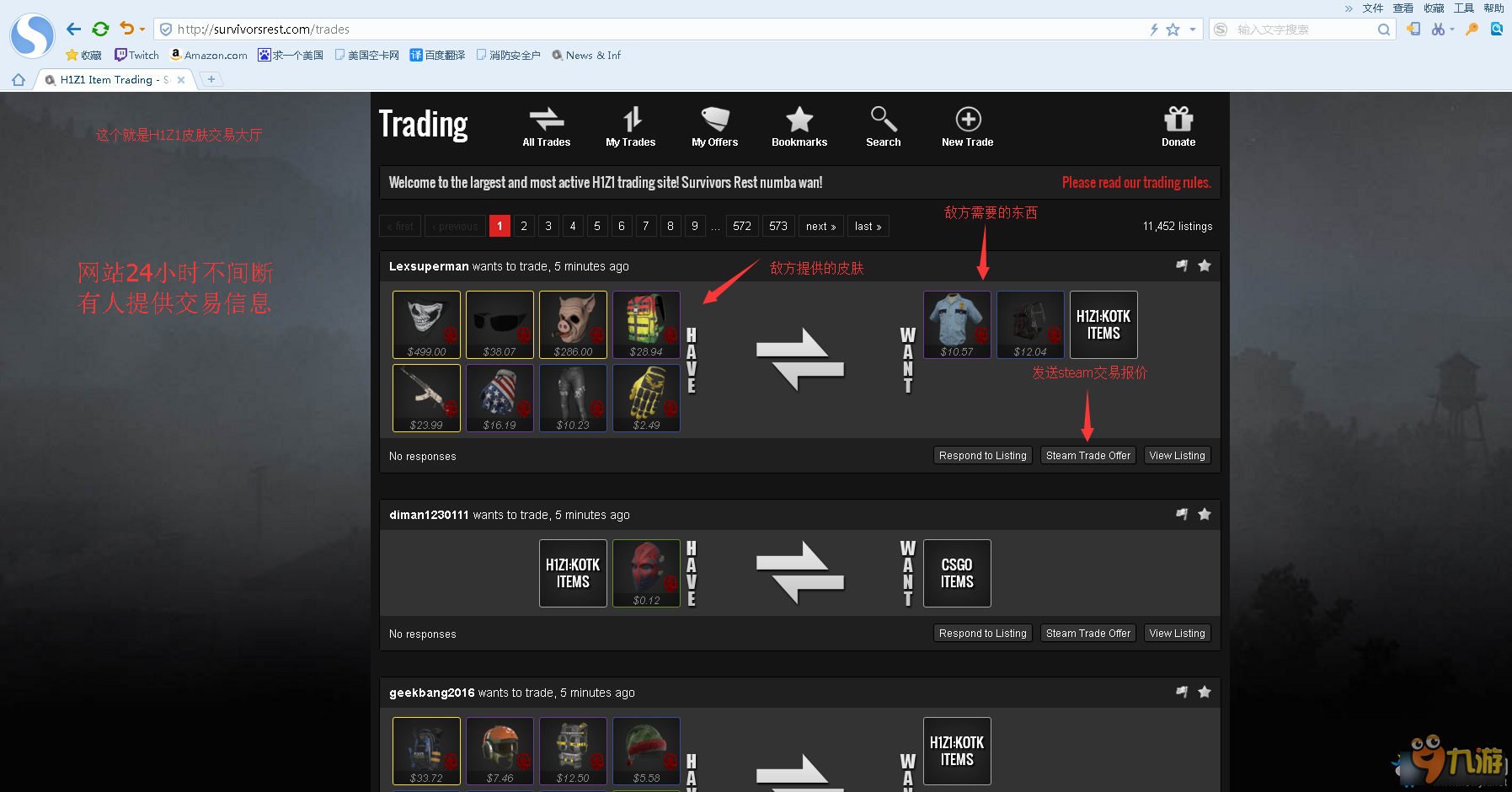Refresh the page with green reload icon
This screenshot has width=1512, height=792.
(100, 29)
